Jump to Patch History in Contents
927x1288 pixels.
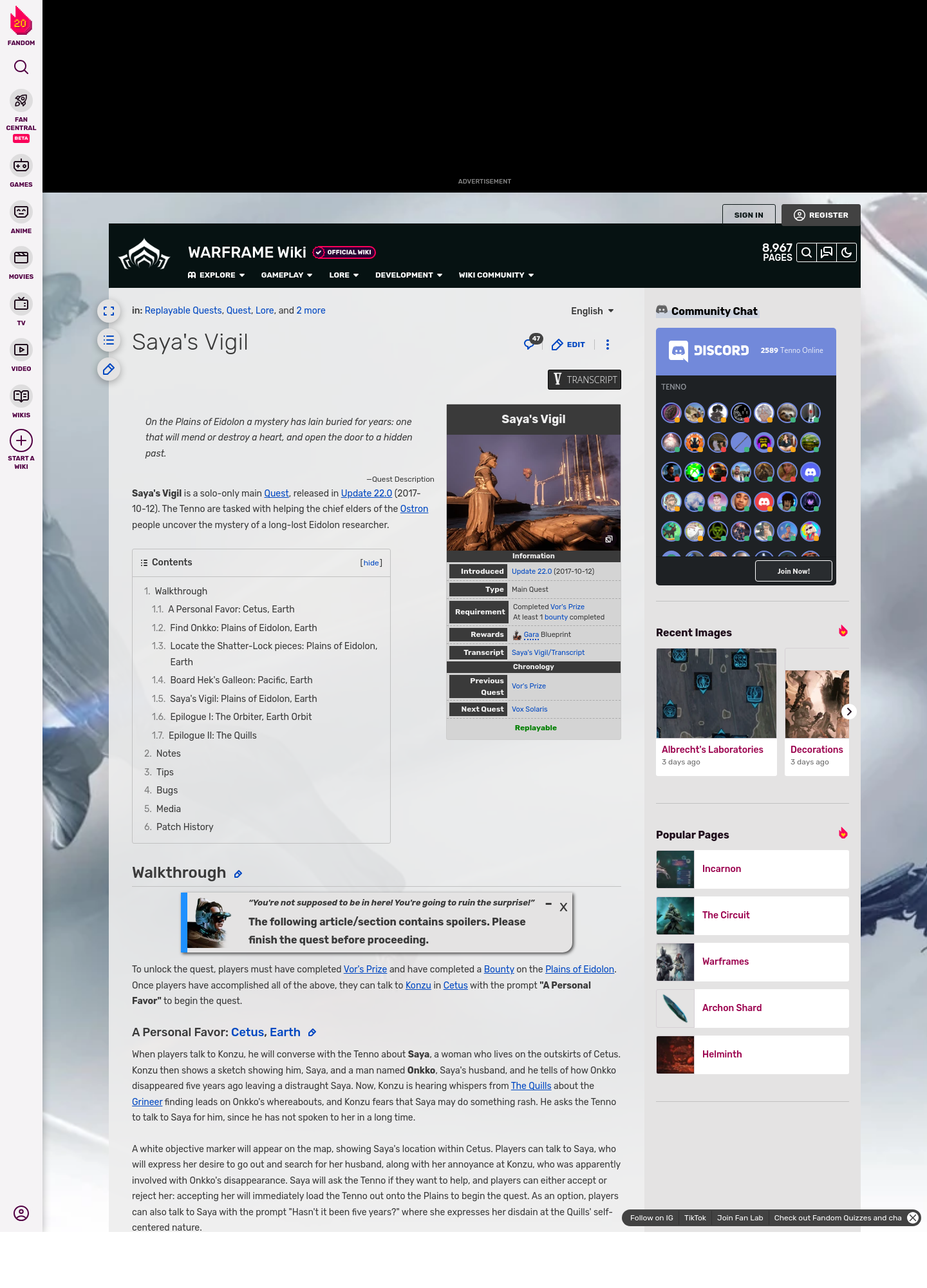[185, 827]
